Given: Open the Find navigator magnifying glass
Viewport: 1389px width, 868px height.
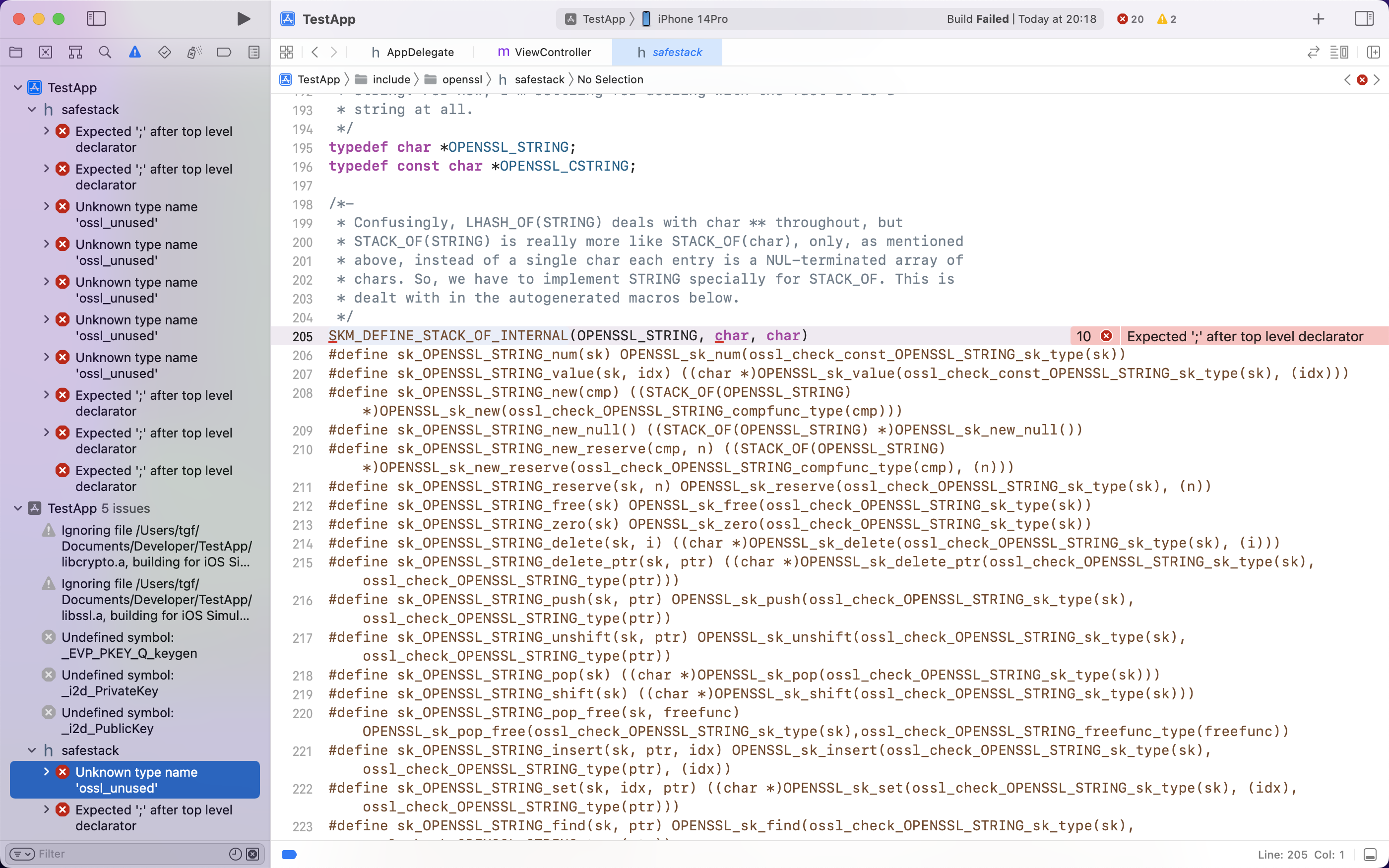Looking at the screenshot, I should (x=105, y=52).
